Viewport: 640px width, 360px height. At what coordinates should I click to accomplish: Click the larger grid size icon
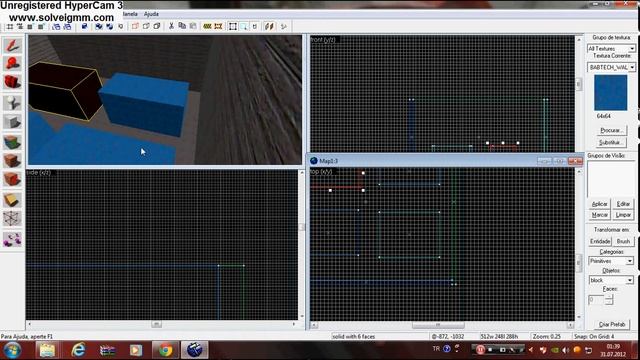coord(41,27)
